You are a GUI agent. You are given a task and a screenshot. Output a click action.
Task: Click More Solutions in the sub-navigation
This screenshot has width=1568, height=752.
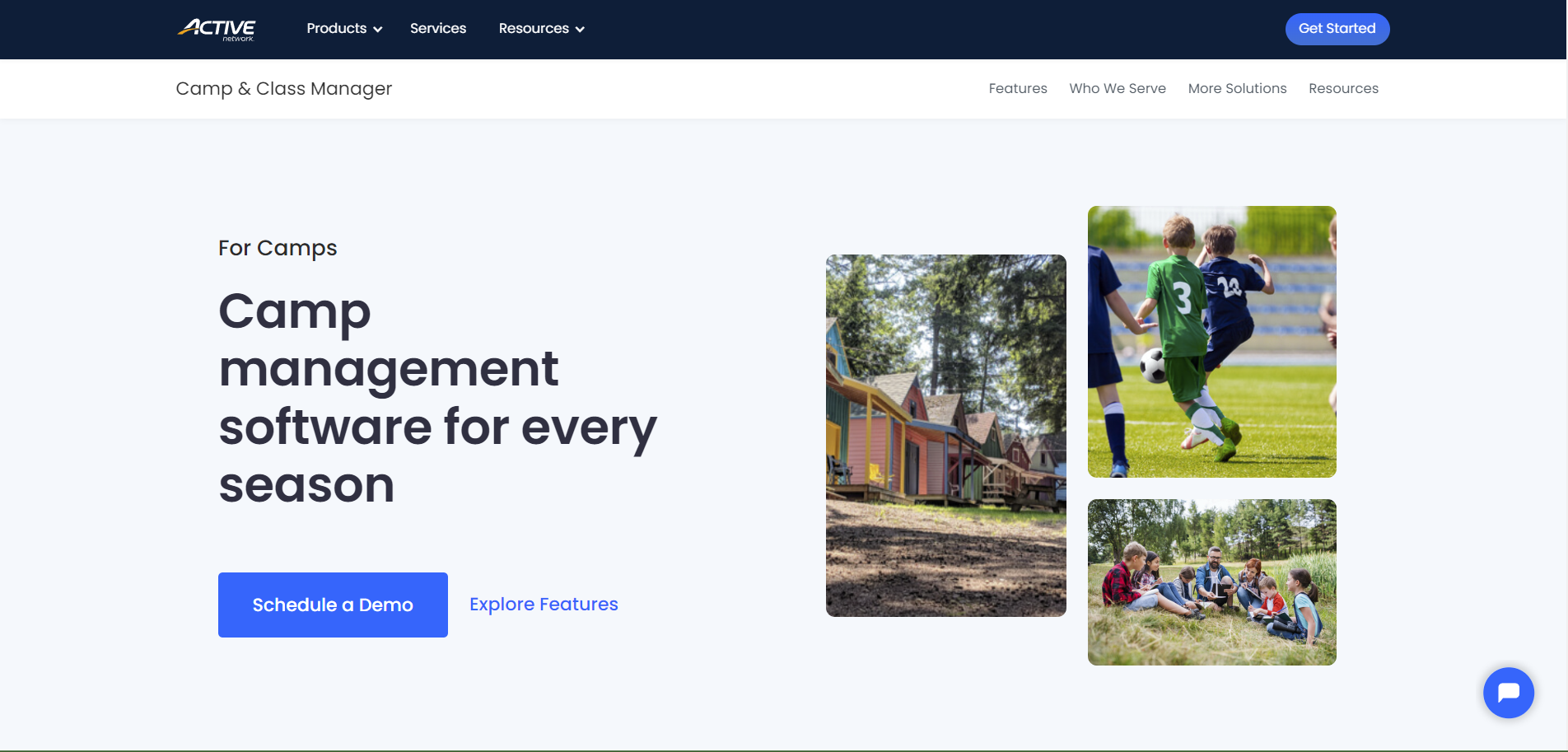pos(1237,88)
